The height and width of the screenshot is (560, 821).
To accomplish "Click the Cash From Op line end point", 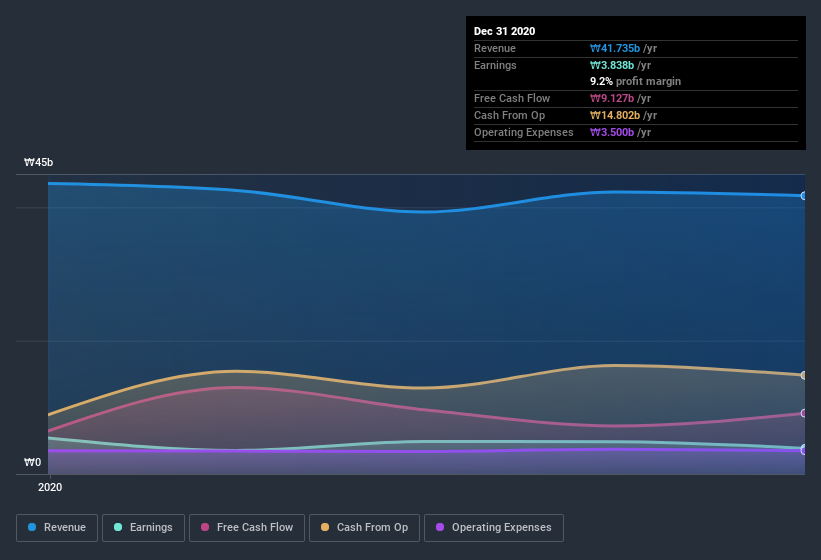I will click(x=804, y=375).
